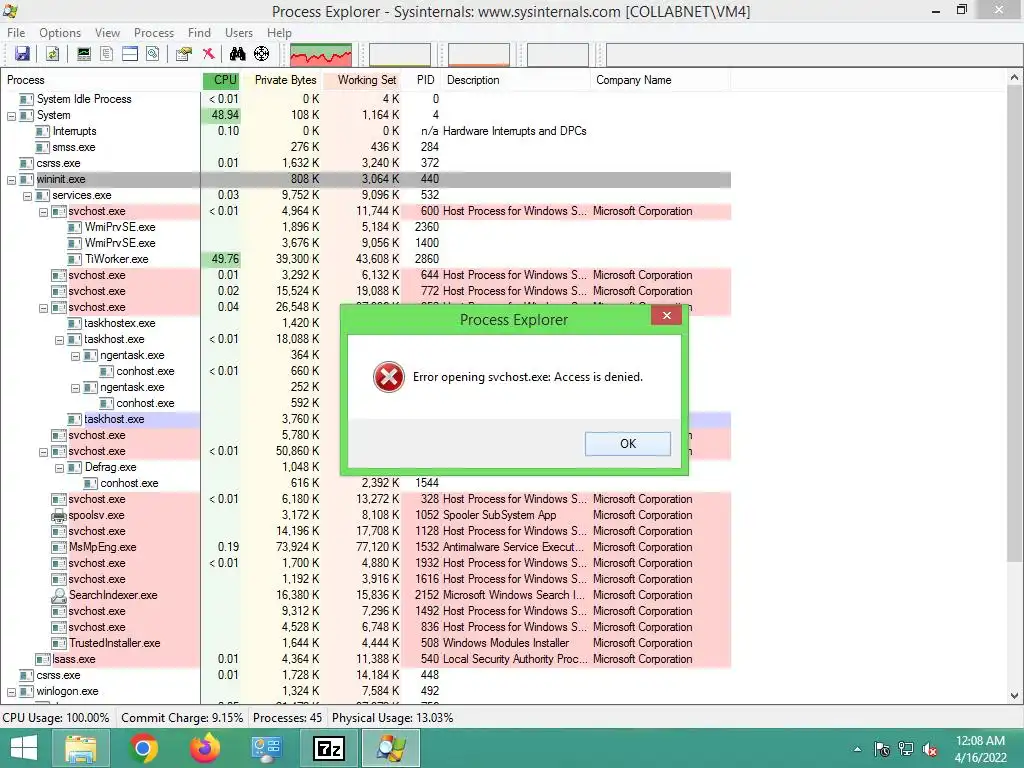Click the muted speaker tray icon
This screenshot has height=768, width=1024.
coord(930,750)
